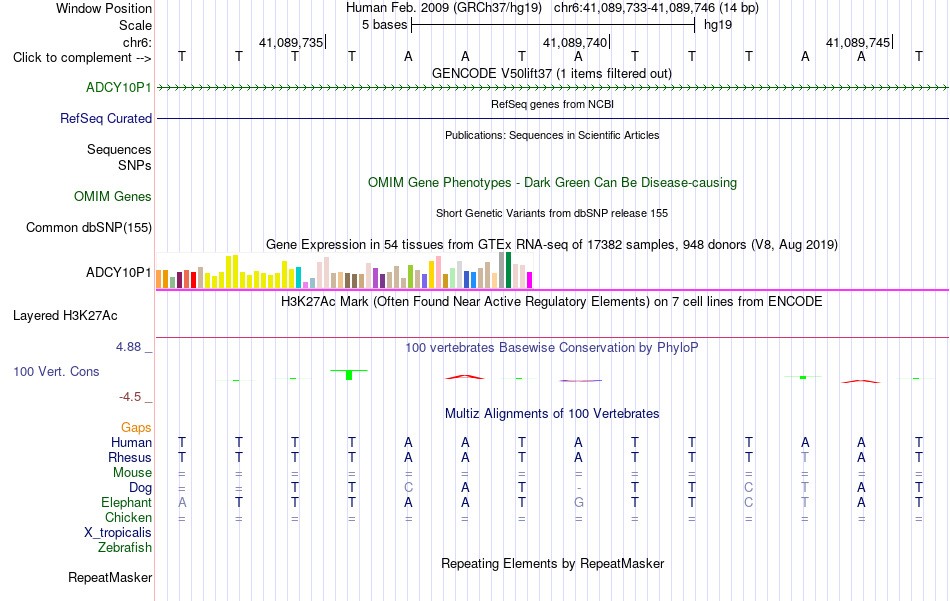
Task: Click 'Publications: Sequences in Scientific Articles' title
Action: pos(552,135)
